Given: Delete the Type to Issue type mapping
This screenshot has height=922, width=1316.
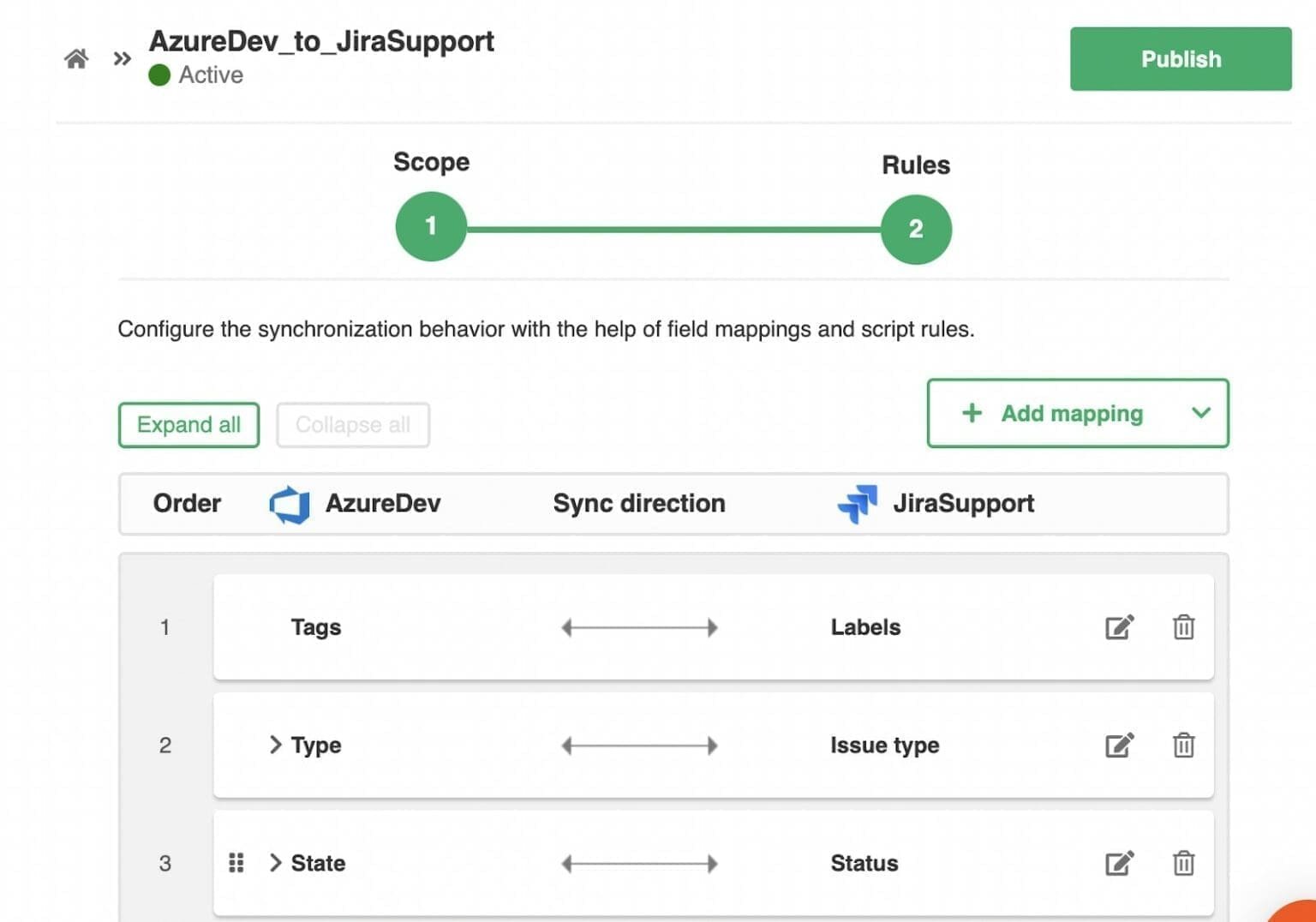Looking at the screenshot, I should [x=1183, y=745].
